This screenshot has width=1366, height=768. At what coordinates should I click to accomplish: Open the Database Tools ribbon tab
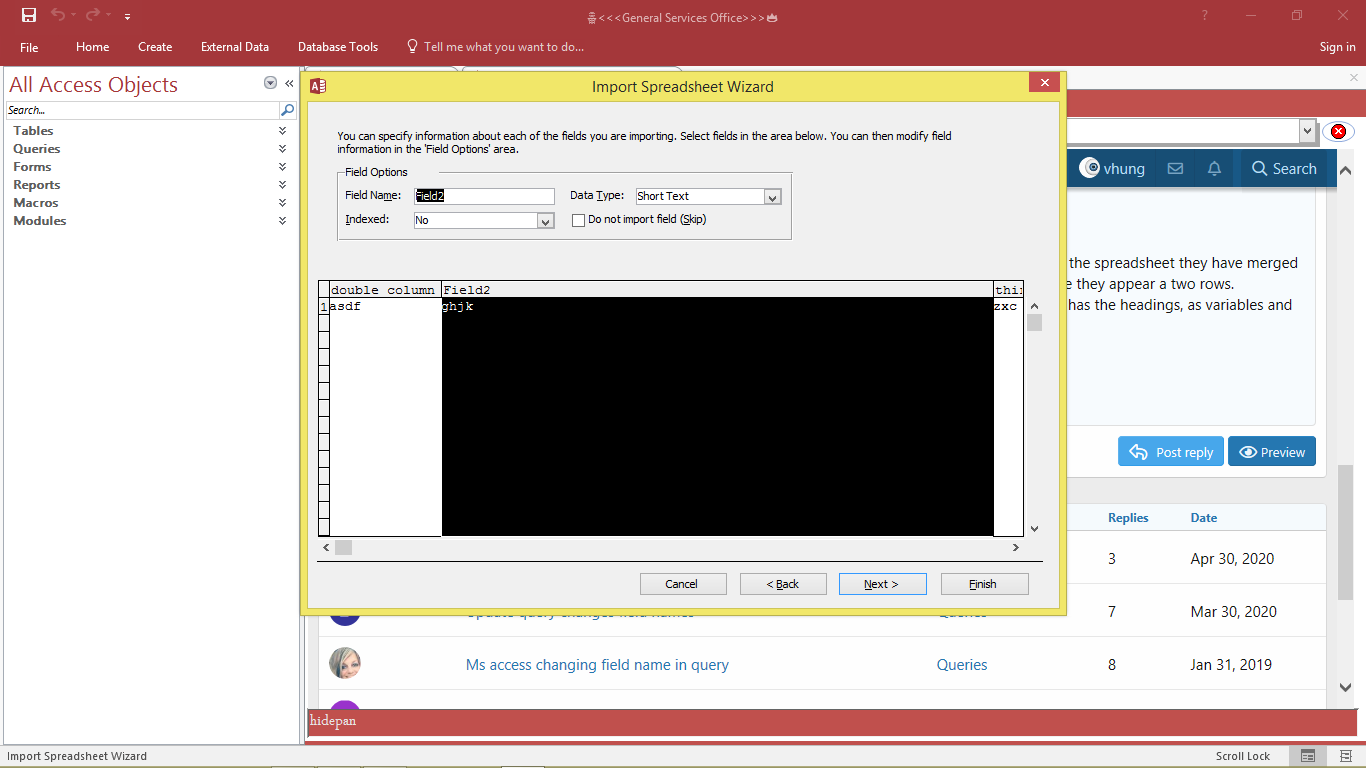(338, 47)
